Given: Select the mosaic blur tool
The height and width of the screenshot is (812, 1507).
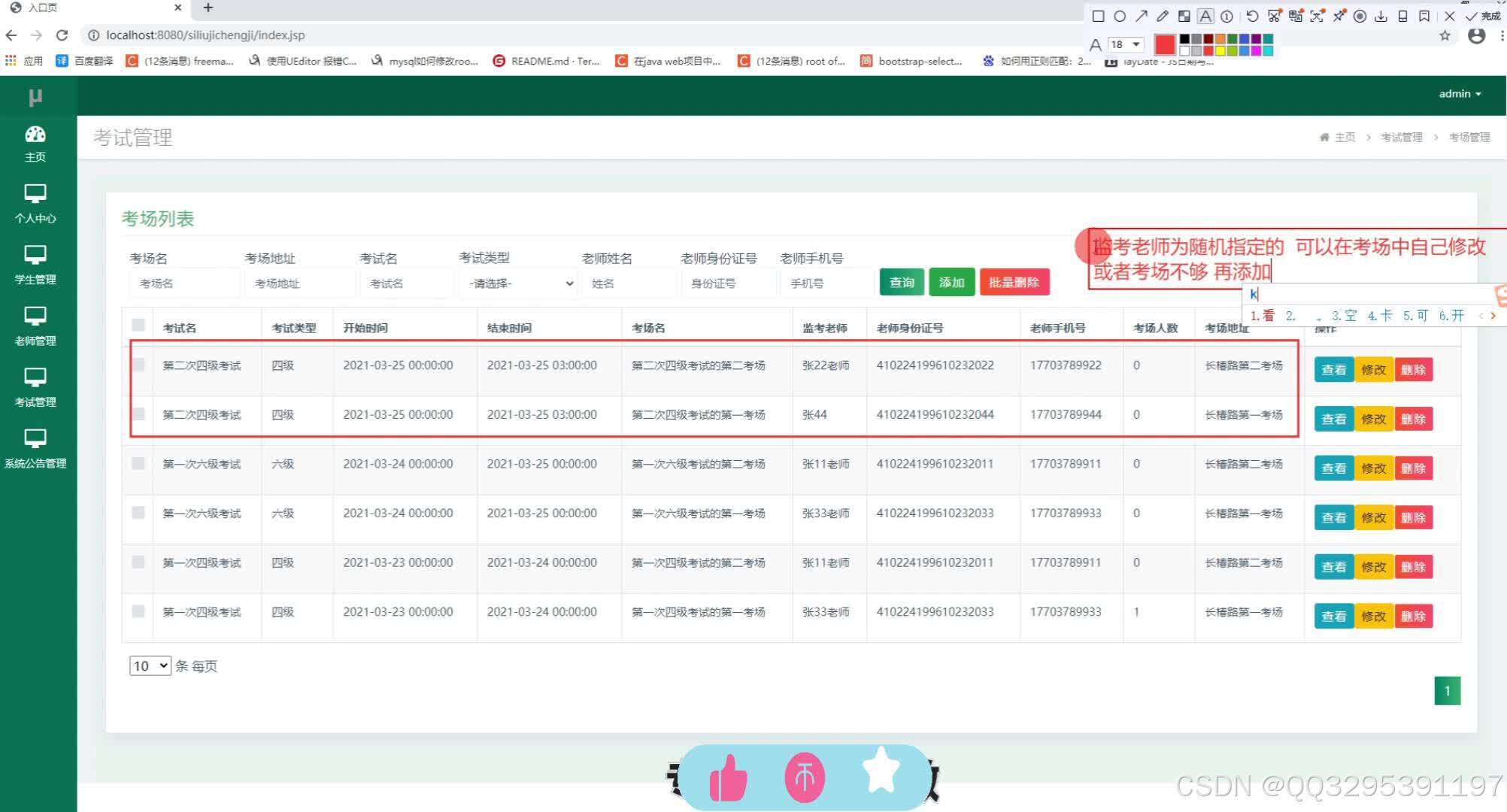Looking at the screenshot, I should point(1184,16).
